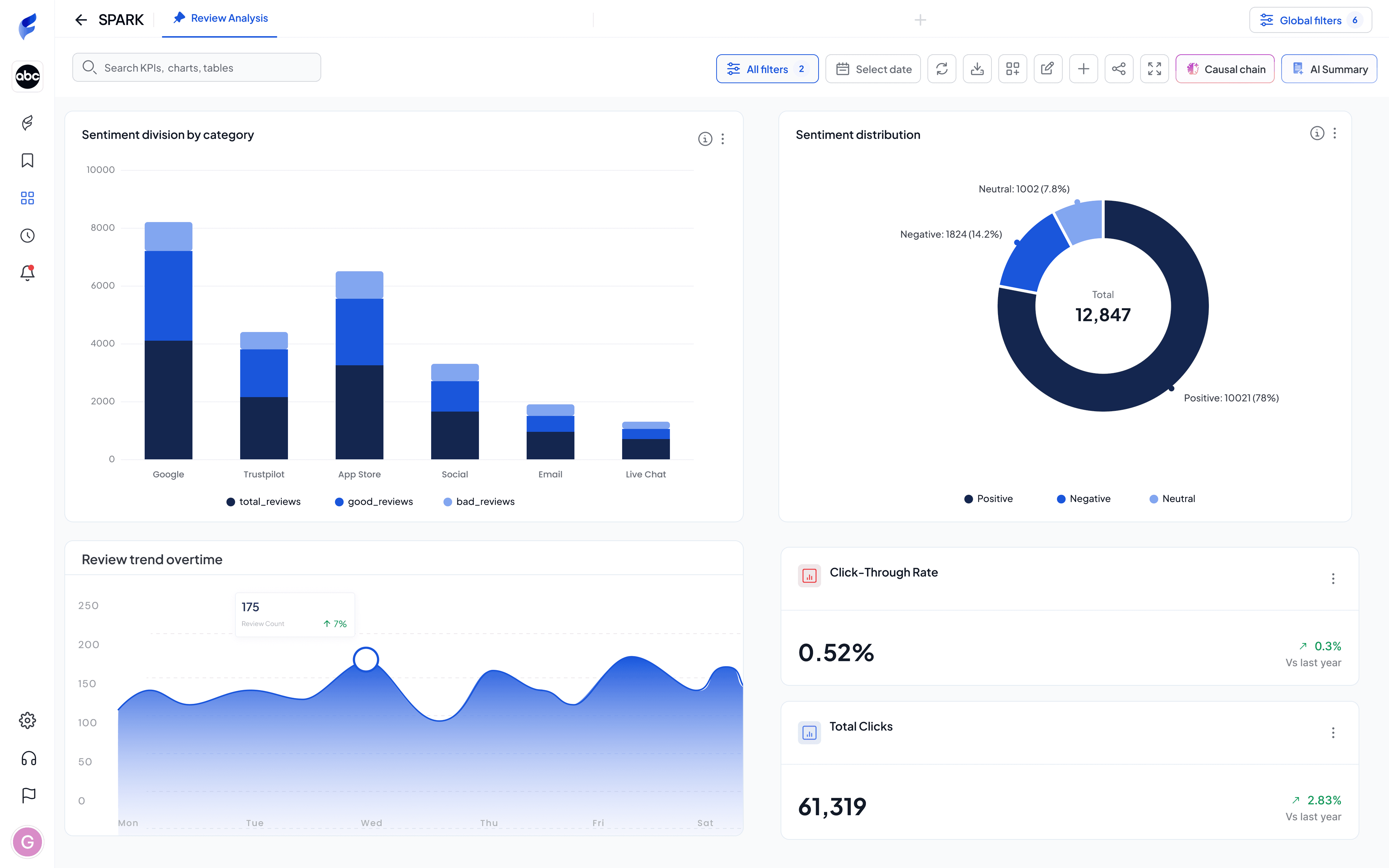Select the Google bar in chart
The image size is (1389, 868).
pos(168,340)
